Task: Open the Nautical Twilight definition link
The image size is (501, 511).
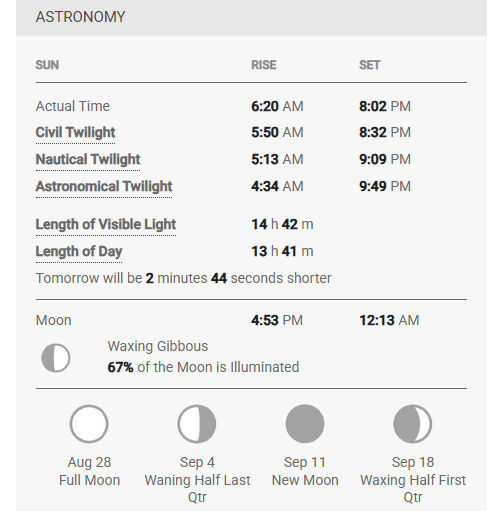Action: tap(88, 159)
